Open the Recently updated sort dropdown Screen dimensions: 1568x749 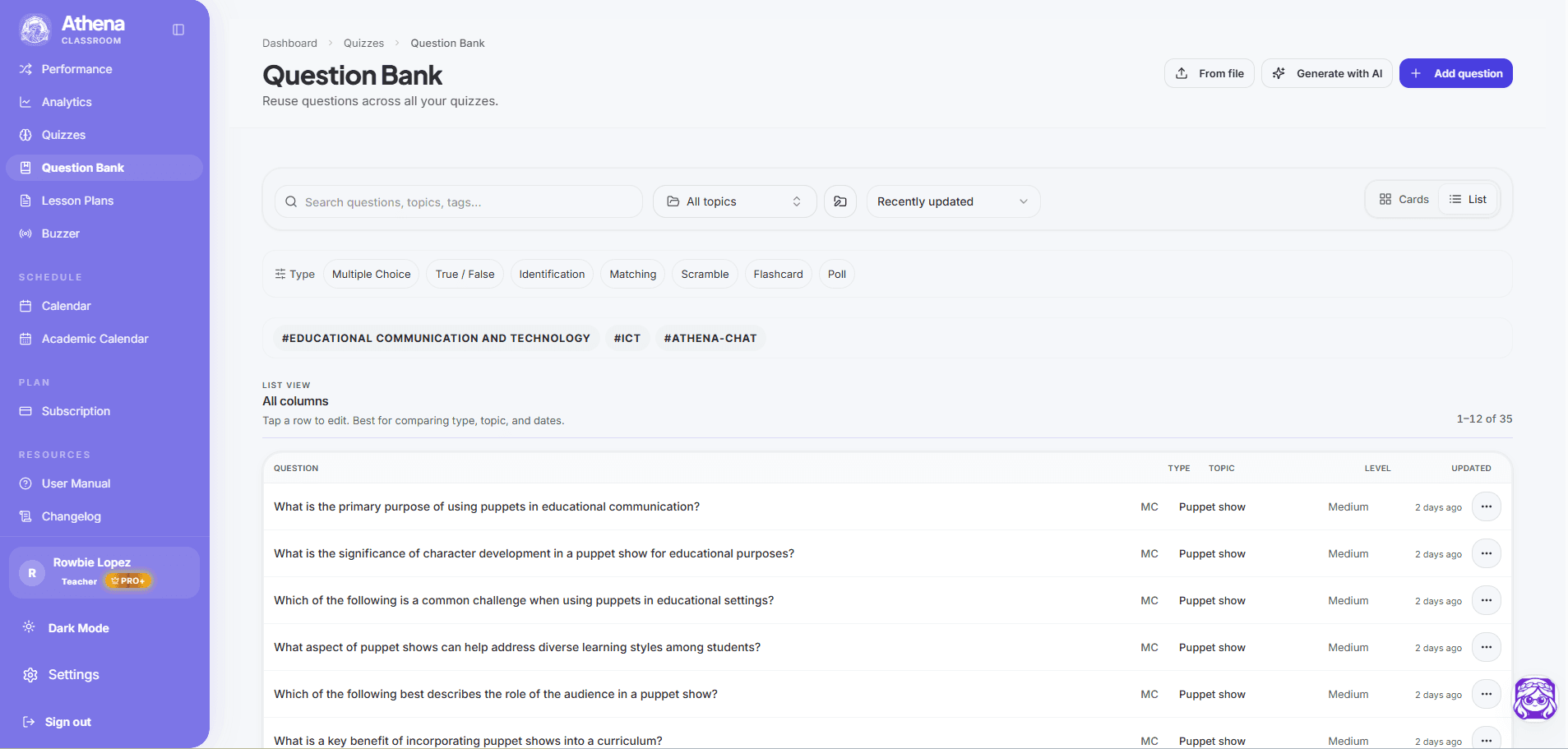click(x=953, y=201)
